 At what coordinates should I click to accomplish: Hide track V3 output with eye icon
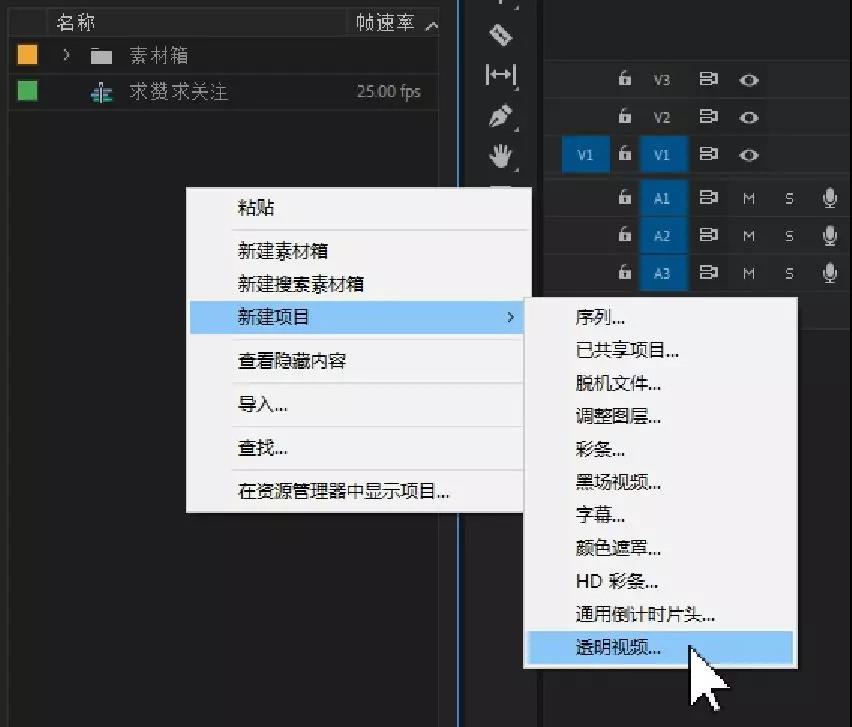click(748, 80)
